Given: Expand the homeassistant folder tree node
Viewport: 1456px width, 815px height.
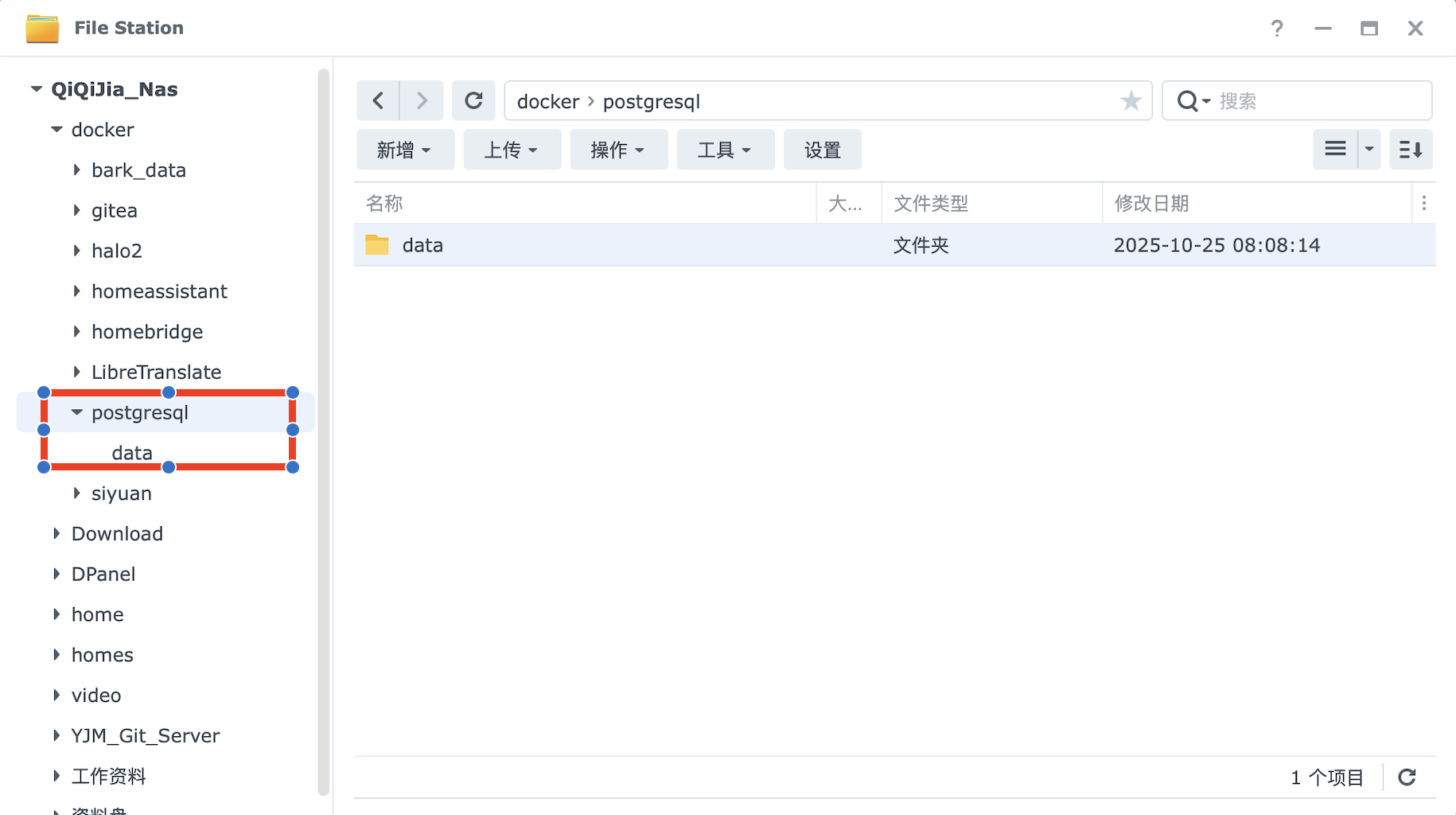Looking at the screenshot, I should 77,291.
